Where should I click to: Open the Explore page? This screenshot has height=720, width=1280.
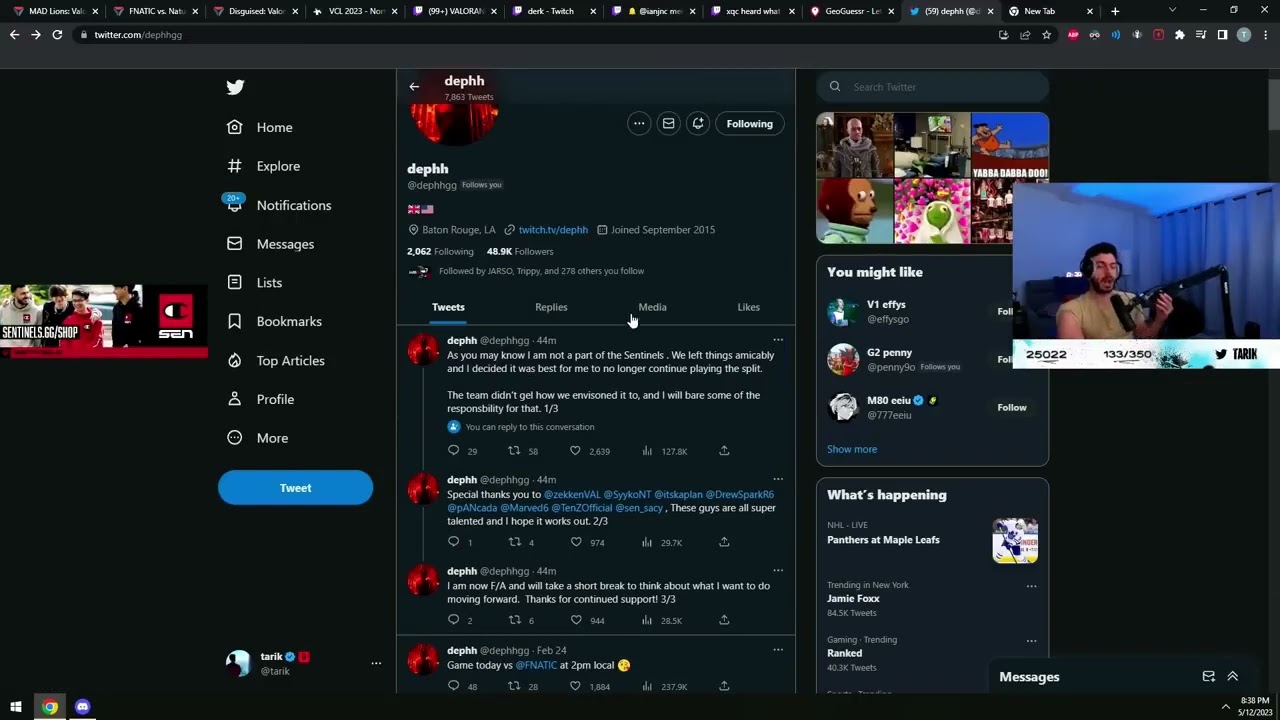[263, 166]
